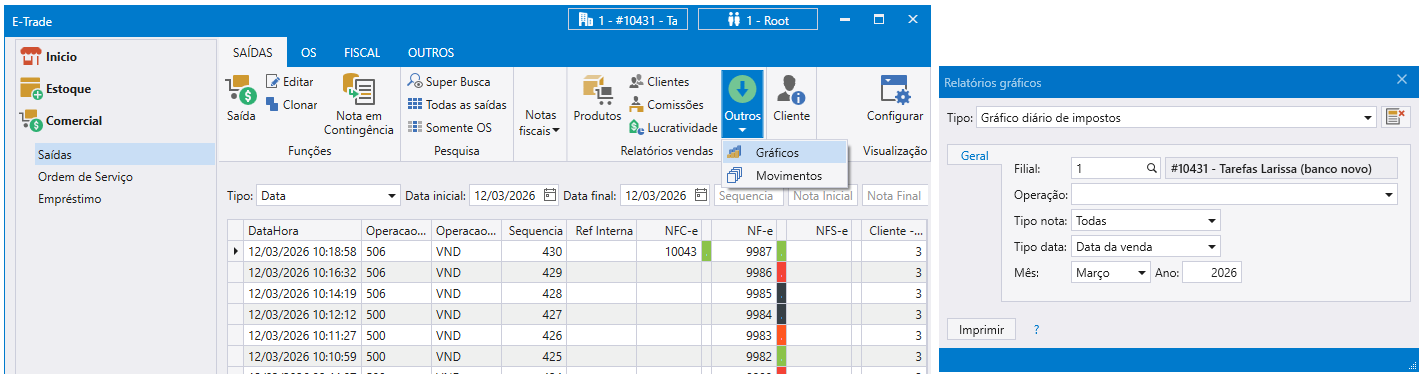Click the help question mark link

(1036, 329)
